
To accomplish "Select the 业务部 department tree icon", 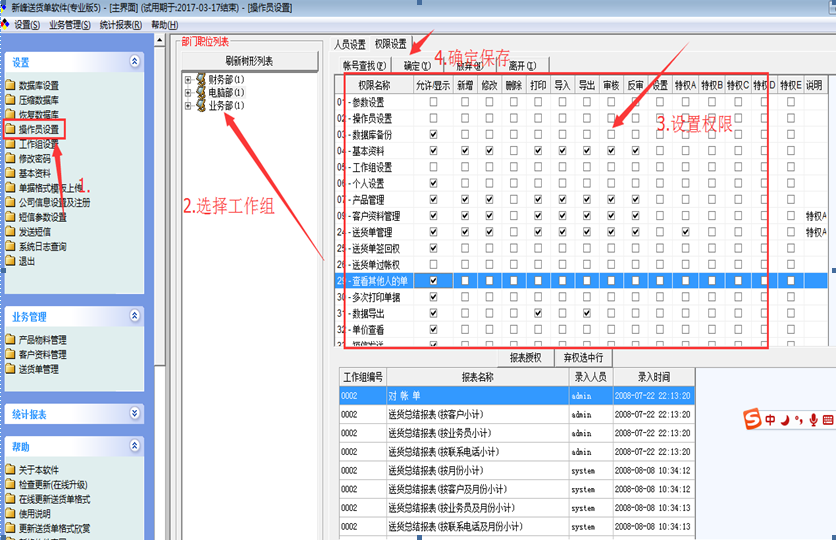I will click(x=201, y=106).
